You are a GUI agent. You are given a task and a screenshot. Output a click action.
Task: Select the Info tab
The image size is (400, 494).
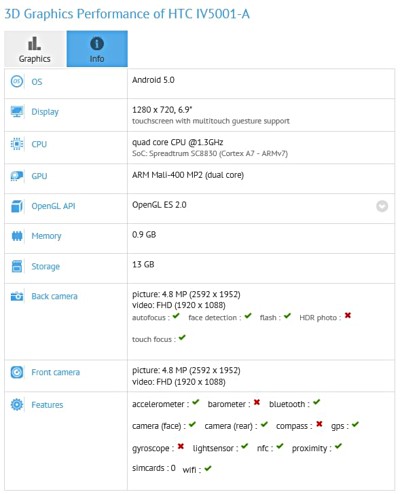coord(97,49)
